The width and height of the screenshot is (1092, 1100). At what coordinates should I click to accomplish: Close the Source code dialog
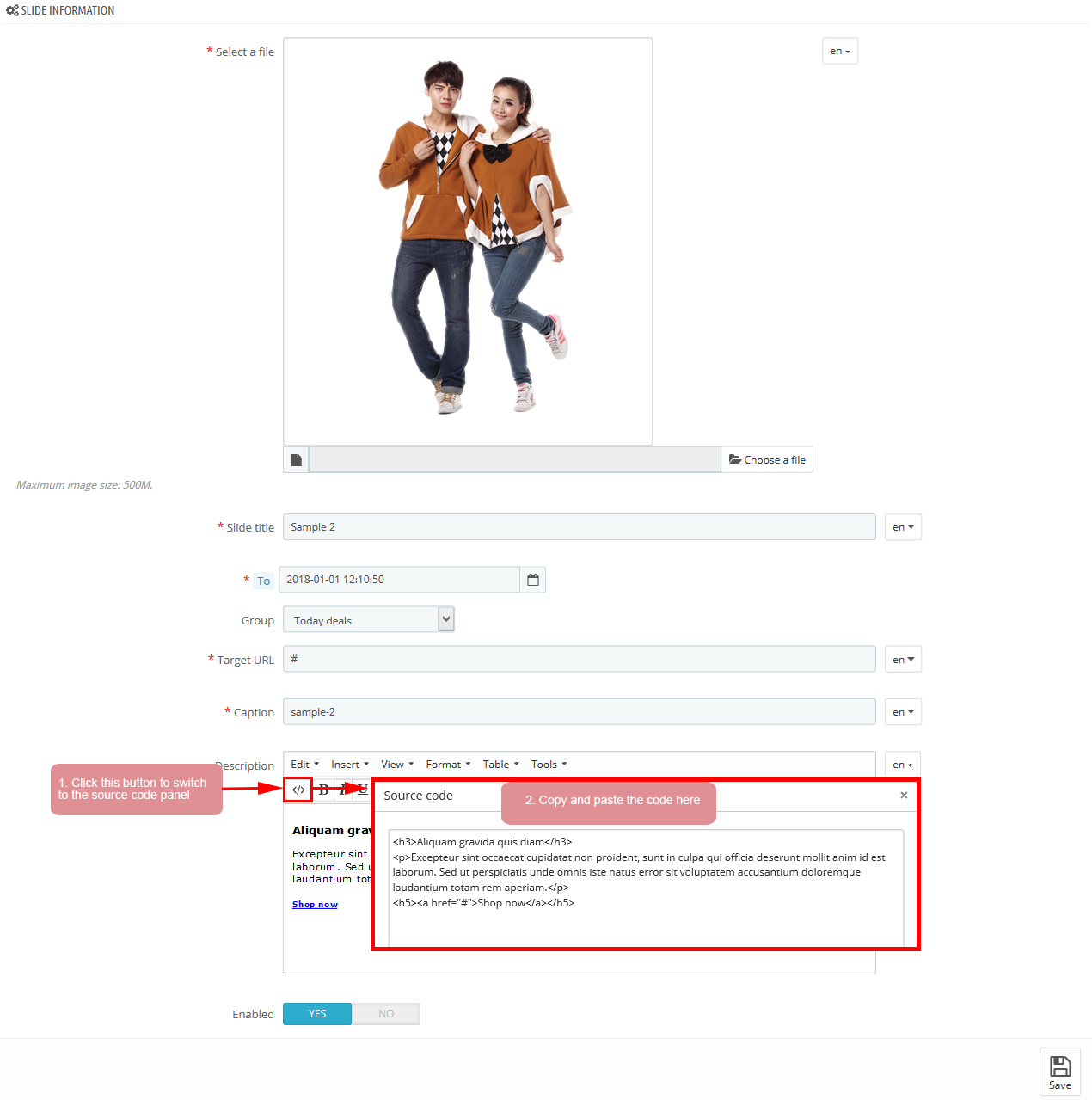pos(904,796)
